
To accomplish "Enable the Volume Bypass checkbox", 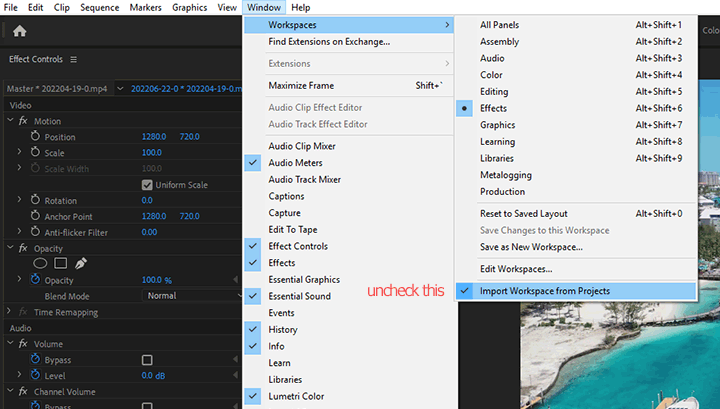I will 147,359.
